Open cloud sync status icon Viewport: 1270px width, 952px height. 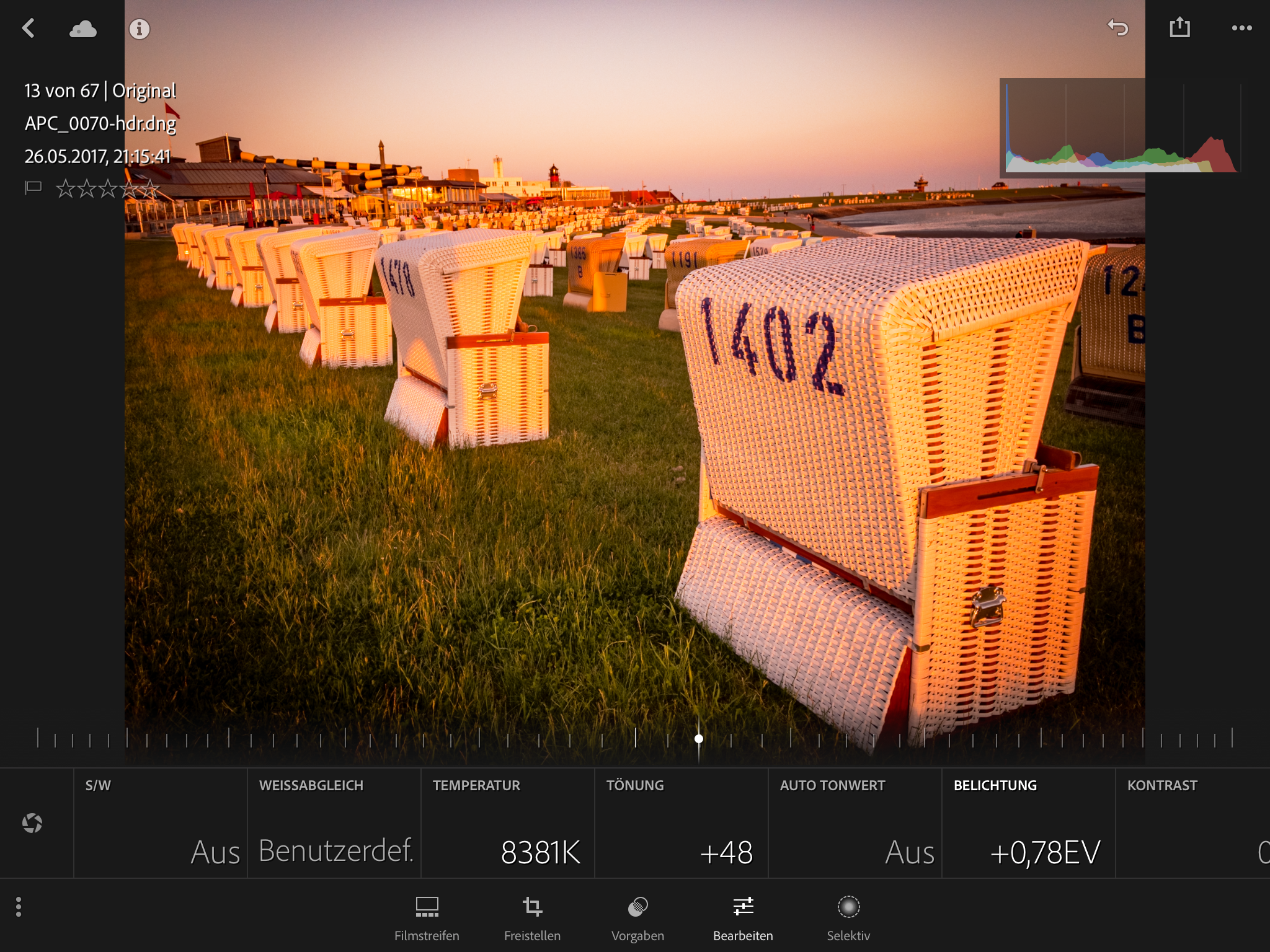pyautogui.click(x=82, y=29)
